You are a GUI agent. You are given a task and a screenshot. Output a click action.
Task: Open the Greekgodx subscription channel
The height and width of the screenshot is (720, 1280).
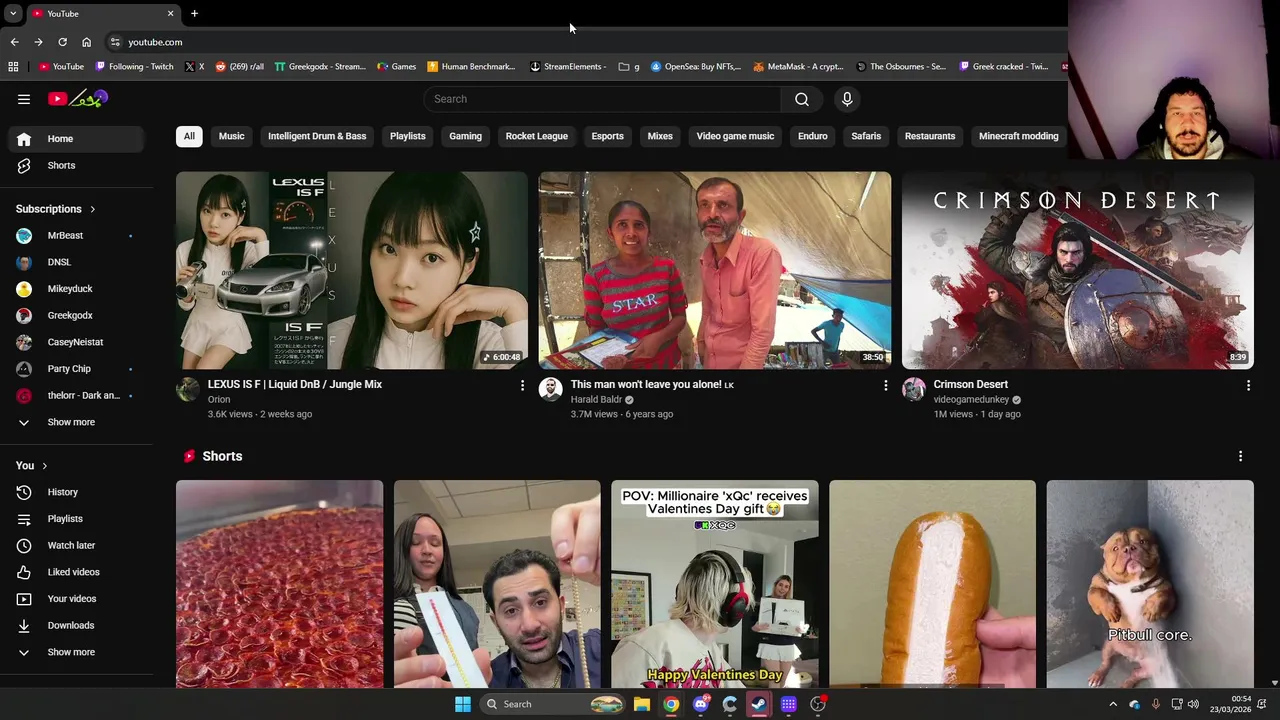tap(76, 315)
